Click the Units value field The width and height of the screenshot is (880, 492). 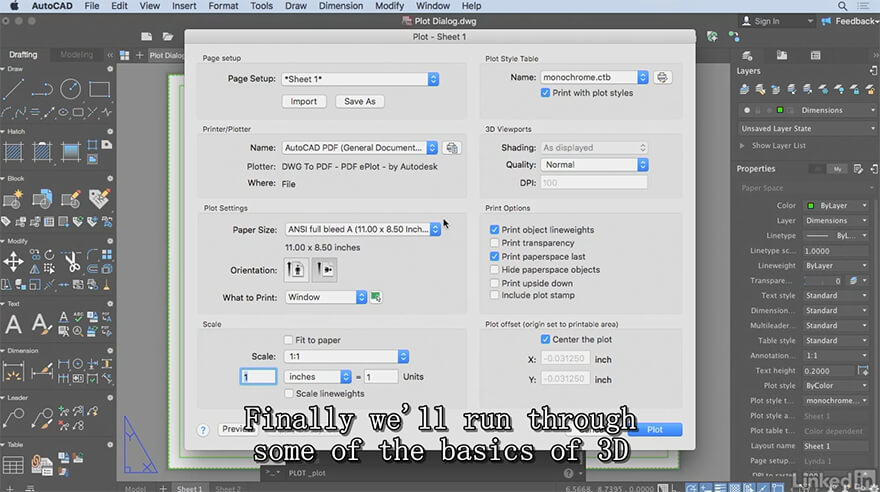381,377
